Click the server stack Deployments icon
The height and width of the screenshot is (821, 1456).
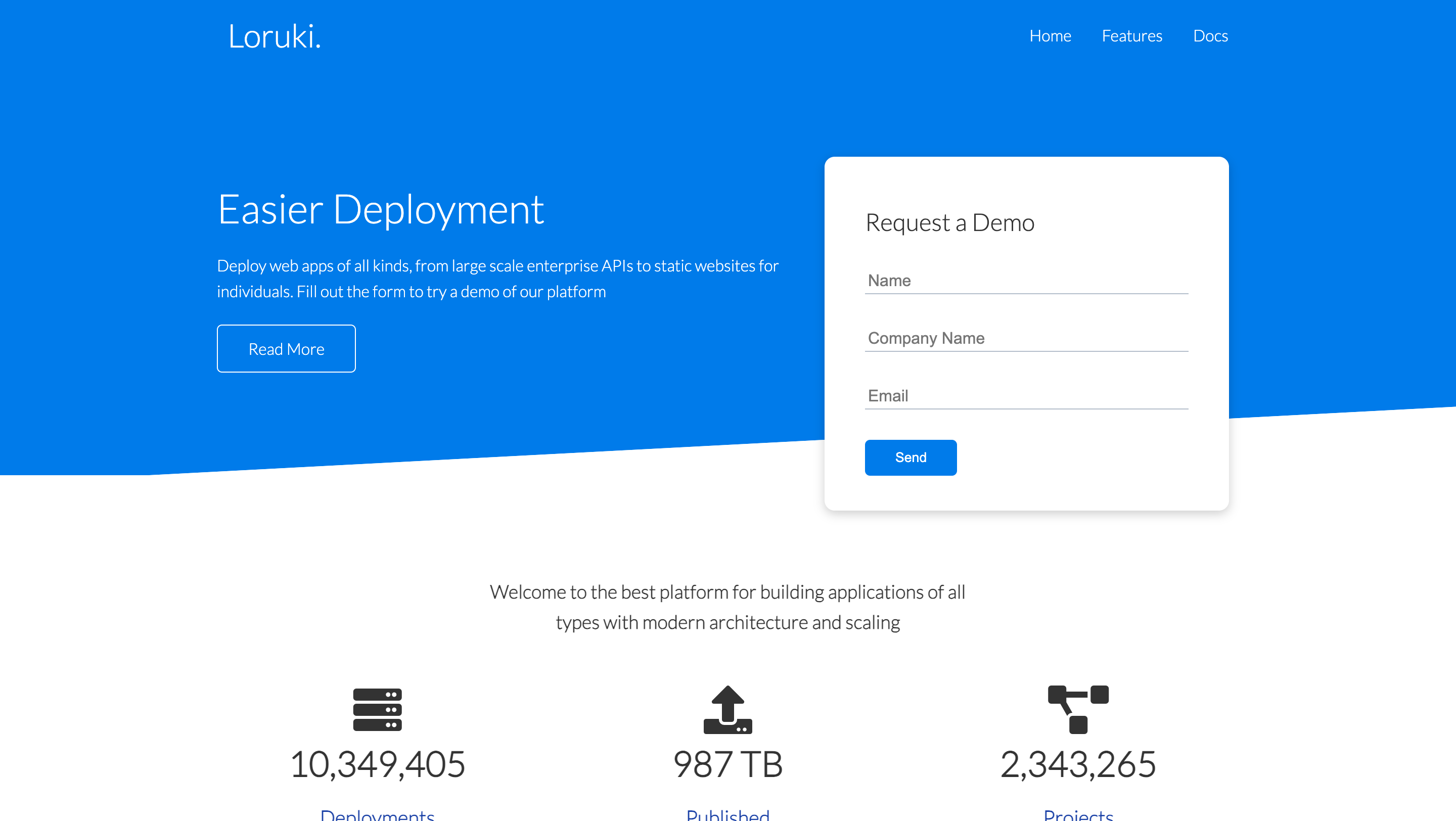(x=377, y=709)
